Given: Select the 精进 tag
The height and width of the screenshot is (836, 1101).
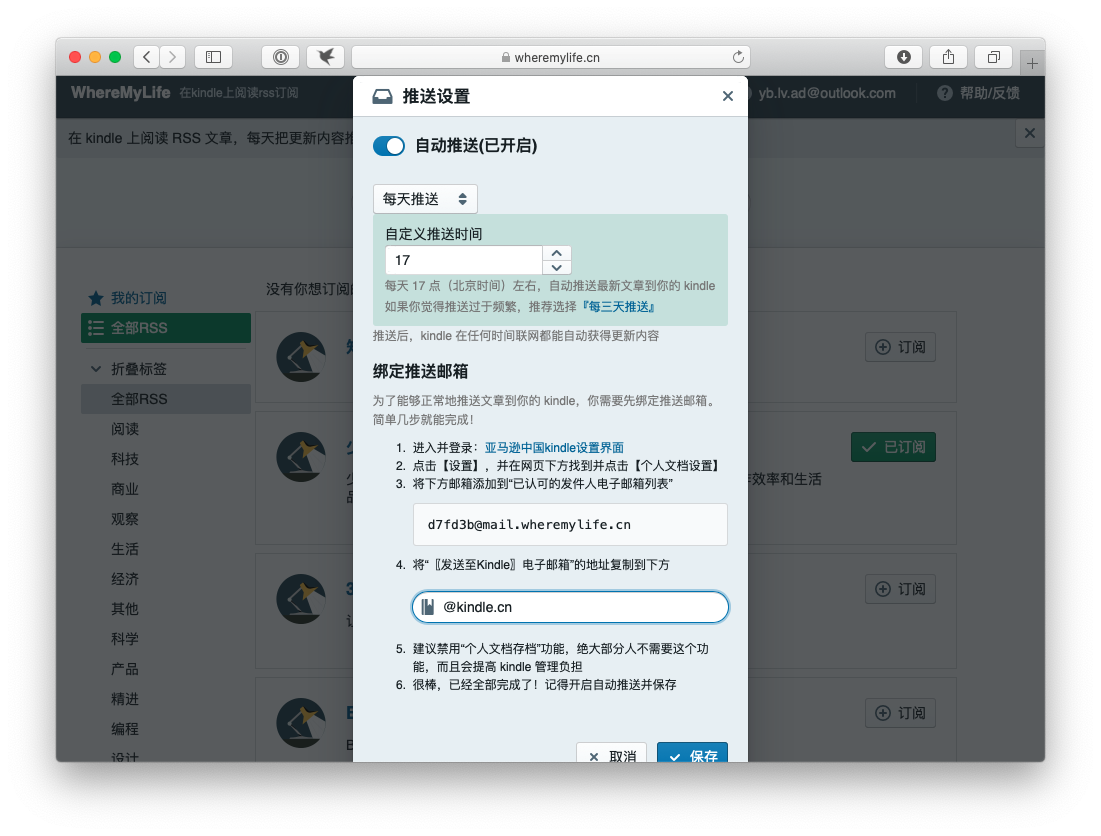Looking at the screenshot, I should [x=125, y=699].
